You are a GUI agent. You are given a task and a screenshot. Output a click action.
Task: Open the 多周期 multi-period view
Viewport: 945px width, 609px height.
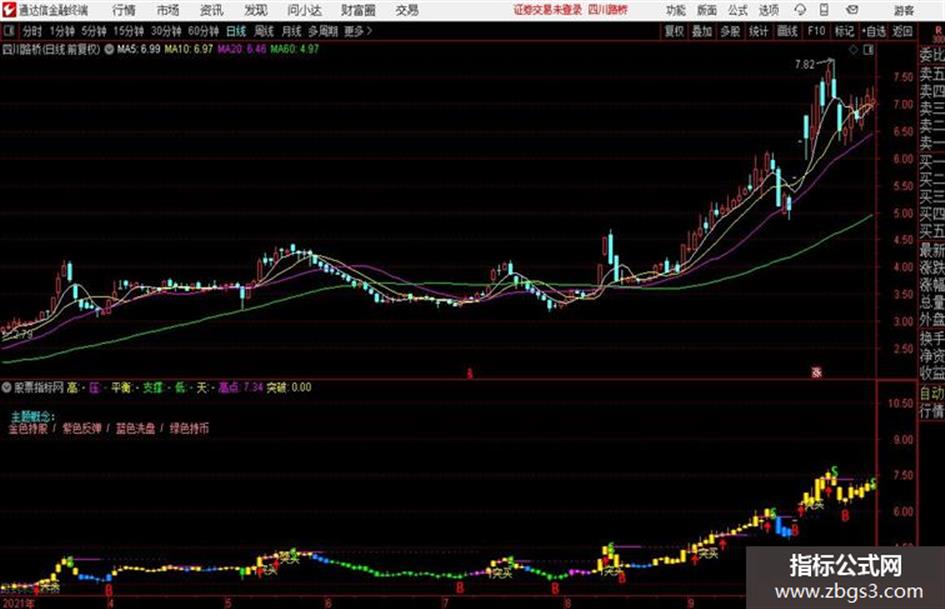coord(323,31)
